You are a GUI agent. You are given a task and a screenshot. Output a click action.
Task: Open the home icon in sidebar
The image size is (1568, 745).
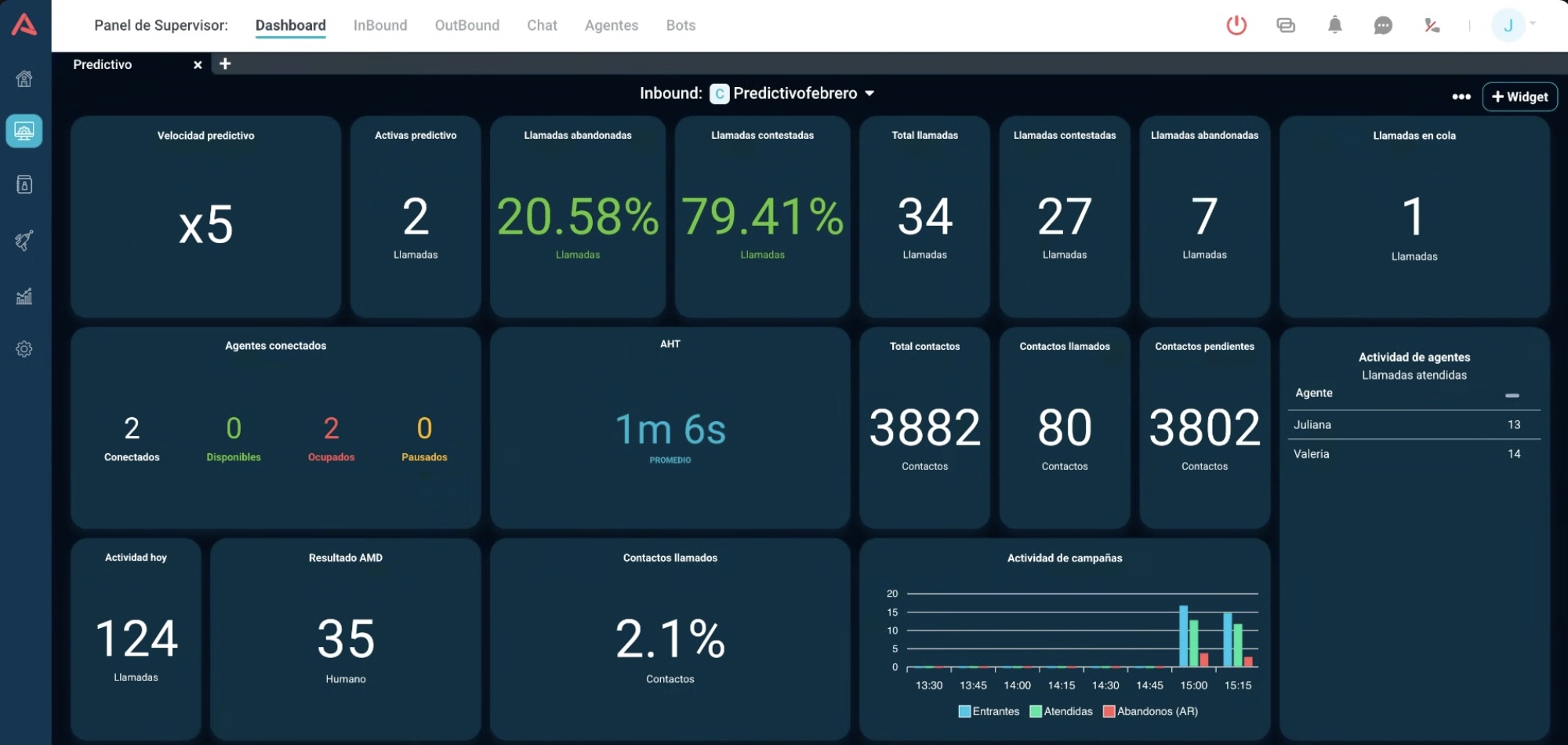click(x=24, y=78)
